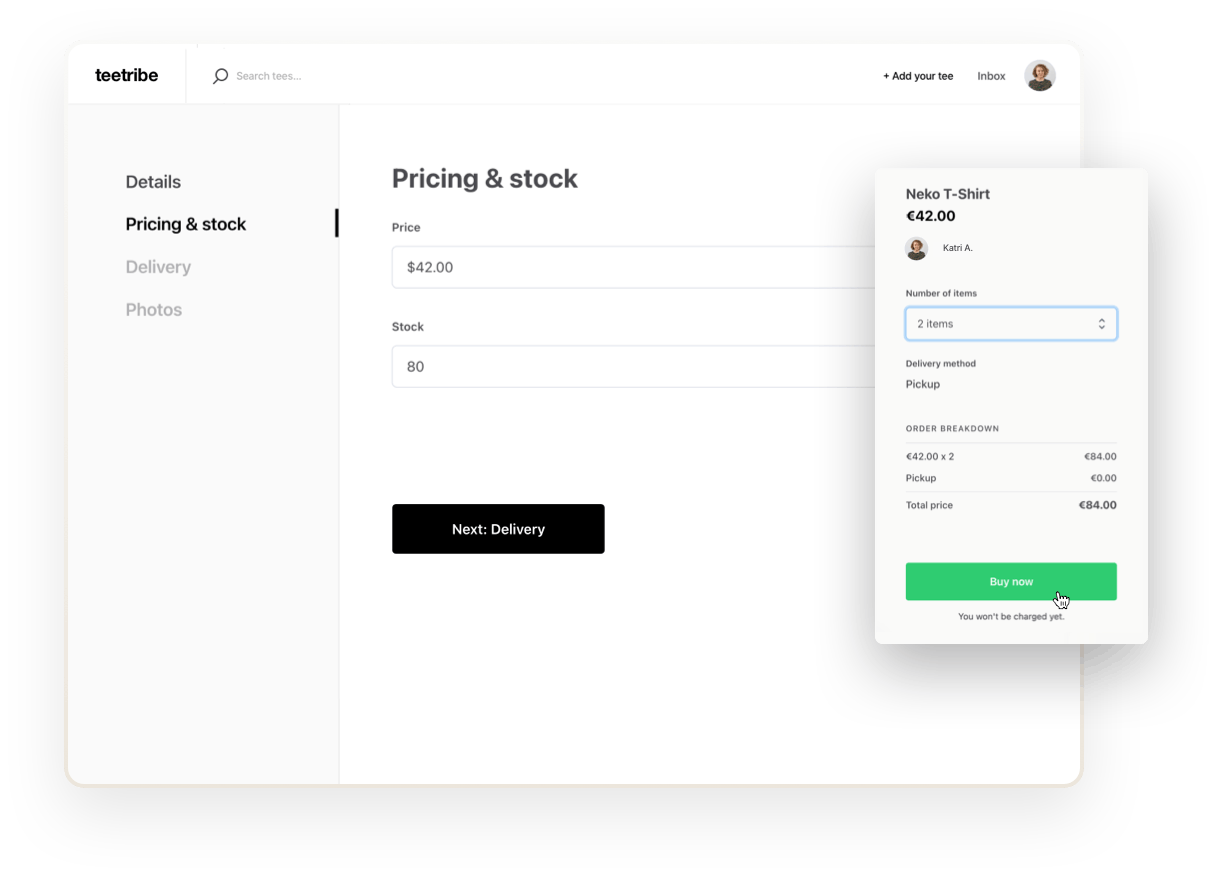Image resolution: width=1212 pixels, height=876 pixels.
Task: Click the Pickup delivery method text
Action: coord(923,384)
